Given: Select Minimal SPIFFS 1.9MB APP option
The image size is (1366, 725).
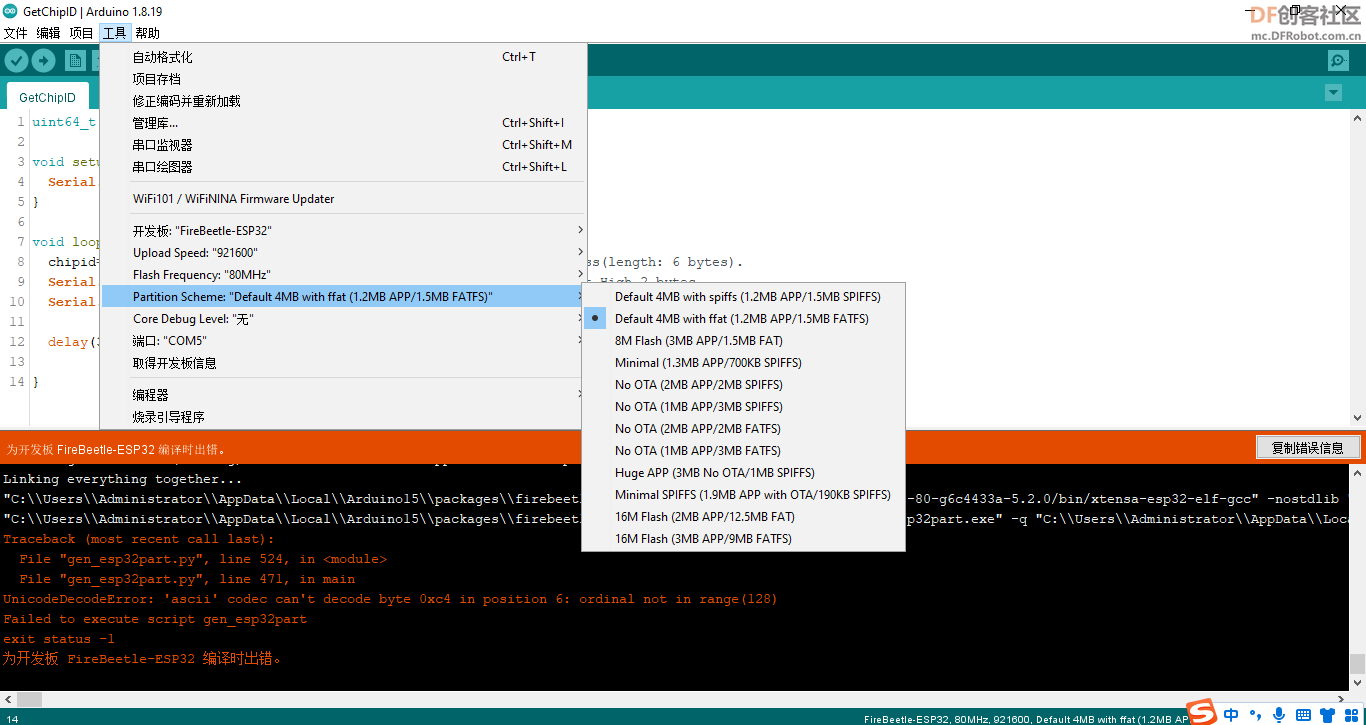Looking at the screenshot, I should 743,495.
